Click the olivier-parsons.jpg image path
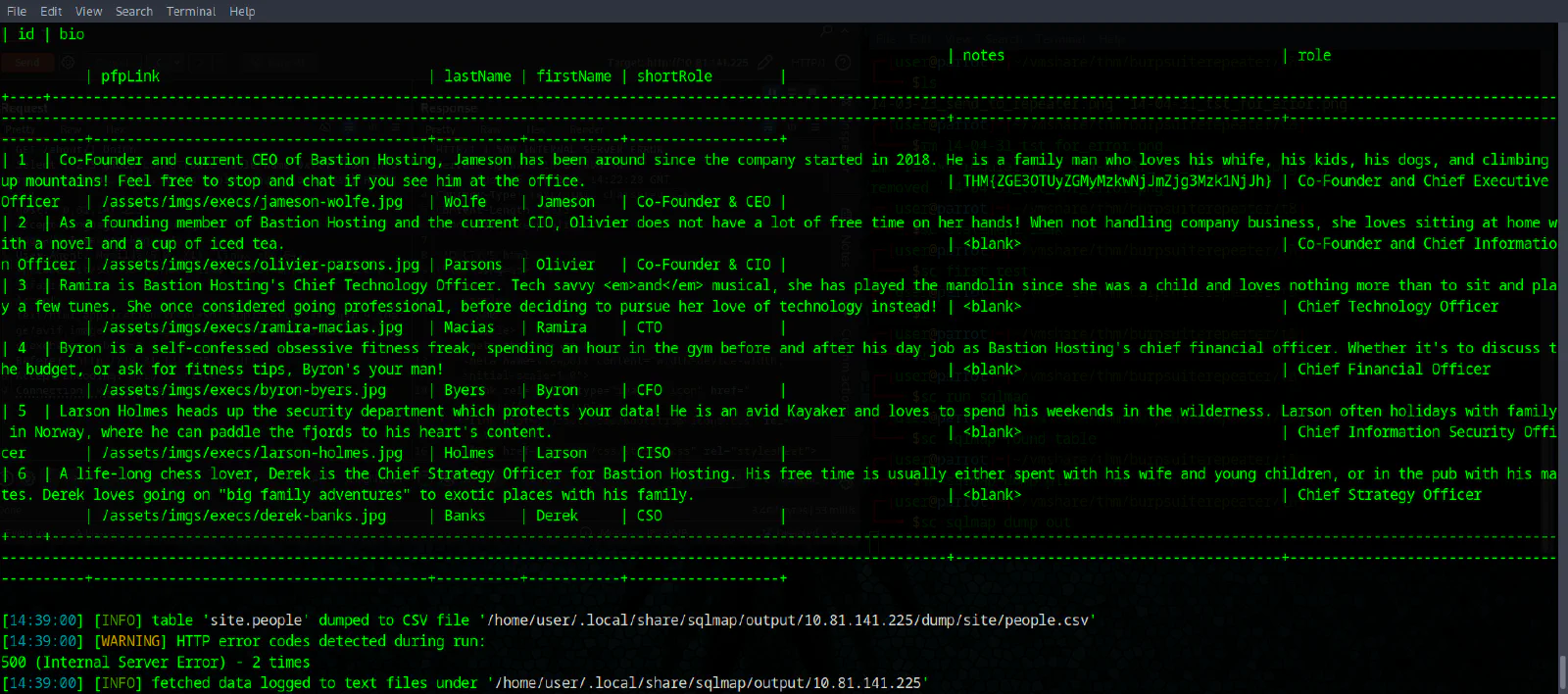This screenshot has width=1568, height=694. pos(261,265)
